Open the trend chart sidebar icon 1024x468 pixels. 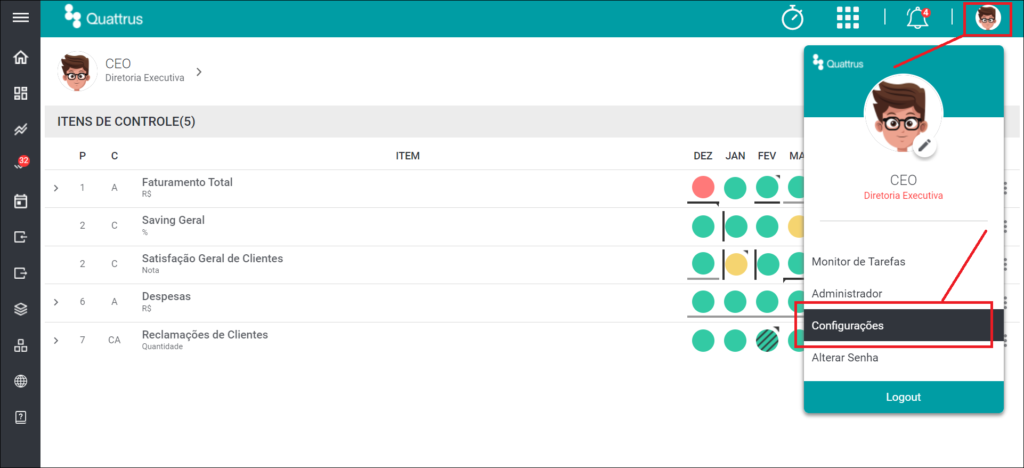(x=20, y=129)
